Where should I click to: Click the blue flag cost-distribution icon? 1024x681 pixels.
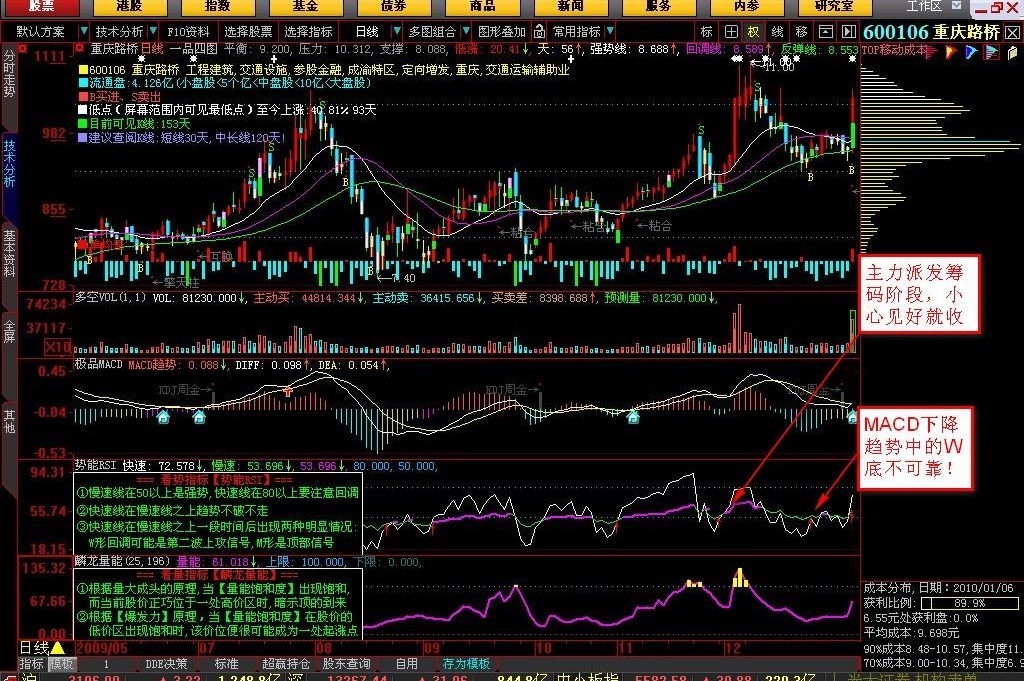(x=971, y=52)
